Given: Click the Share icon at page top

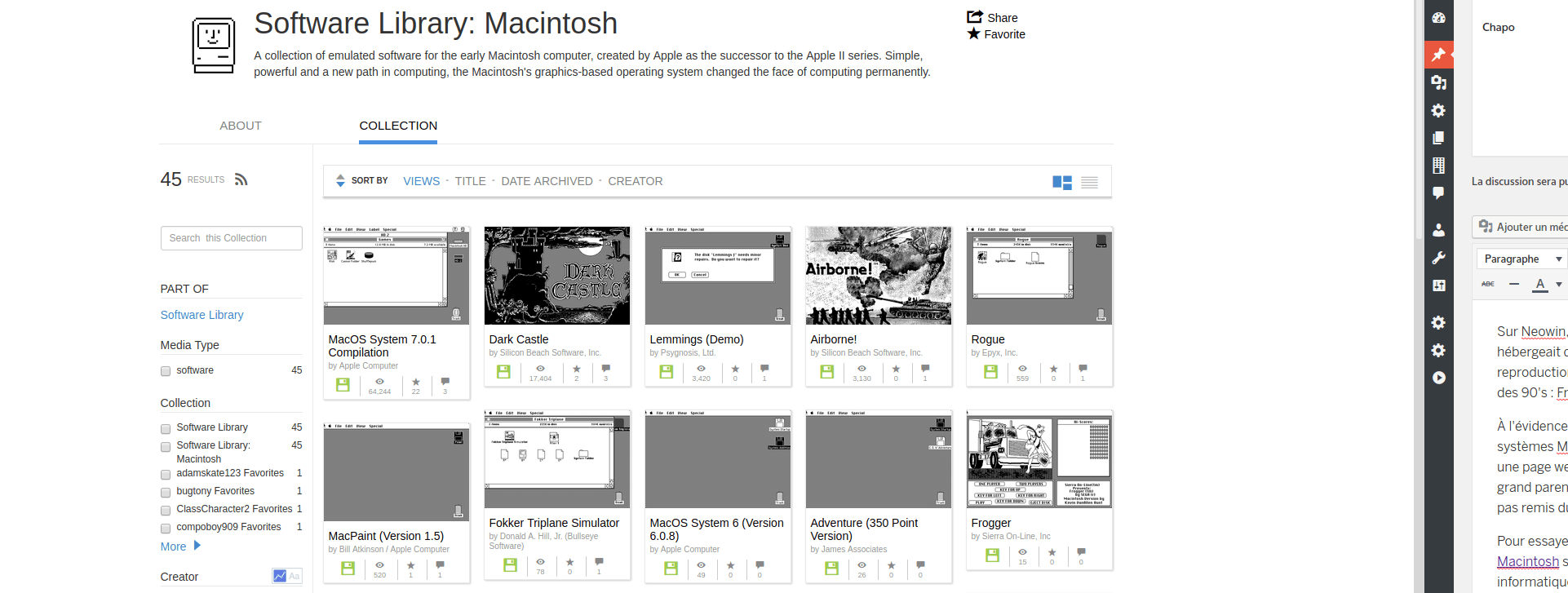Looking at the screenshot, I should click(x=975, y=16).
